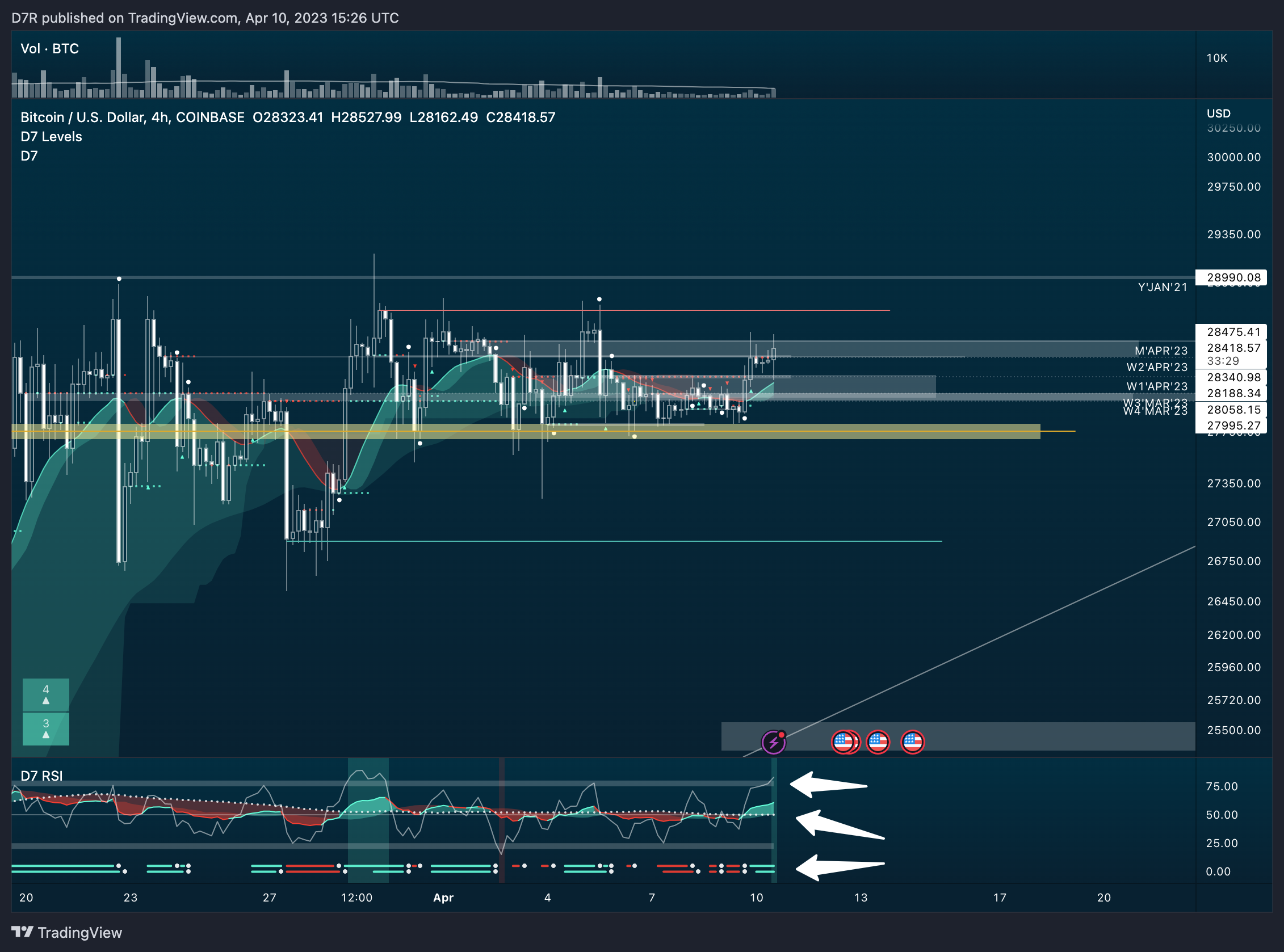This screenshot has height=952, width=1284.
Task: Click date 27 on the time axis
Action: tap(269, 898)
